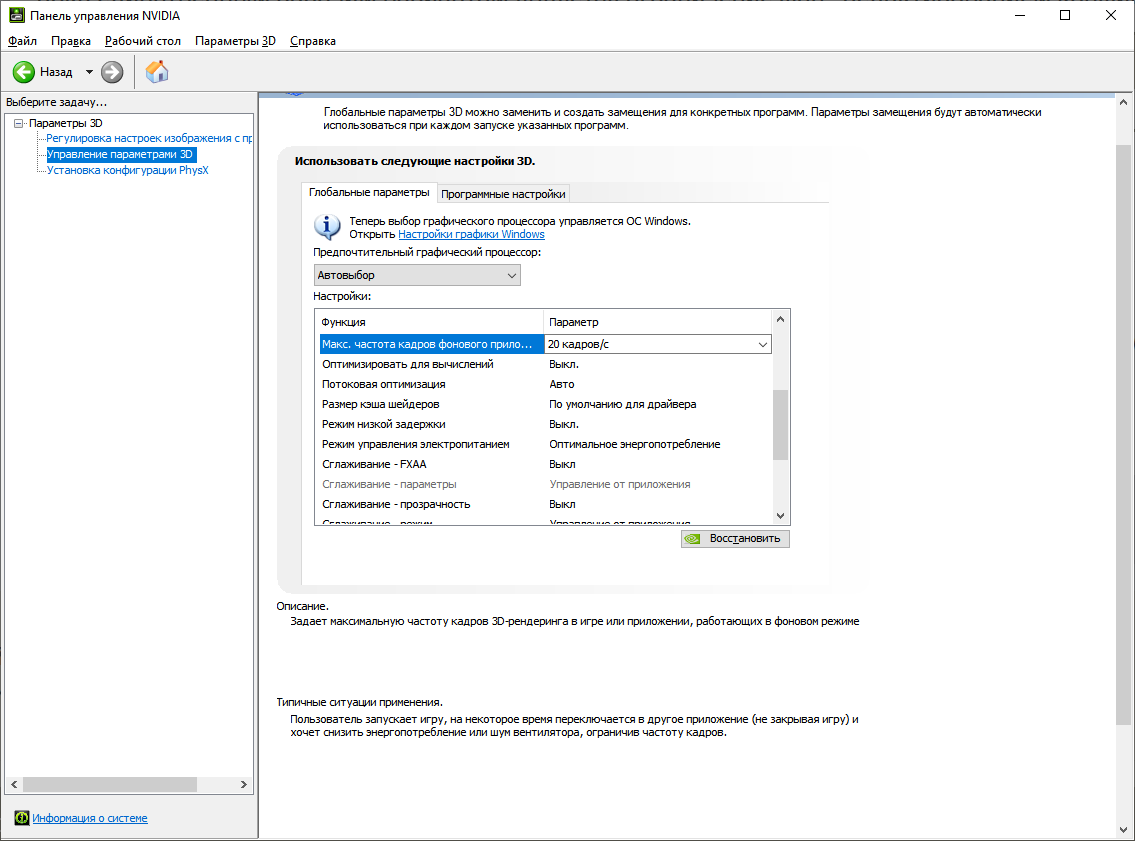
Task: Open the Информация о системе link
Action: [x=90, y=818]
